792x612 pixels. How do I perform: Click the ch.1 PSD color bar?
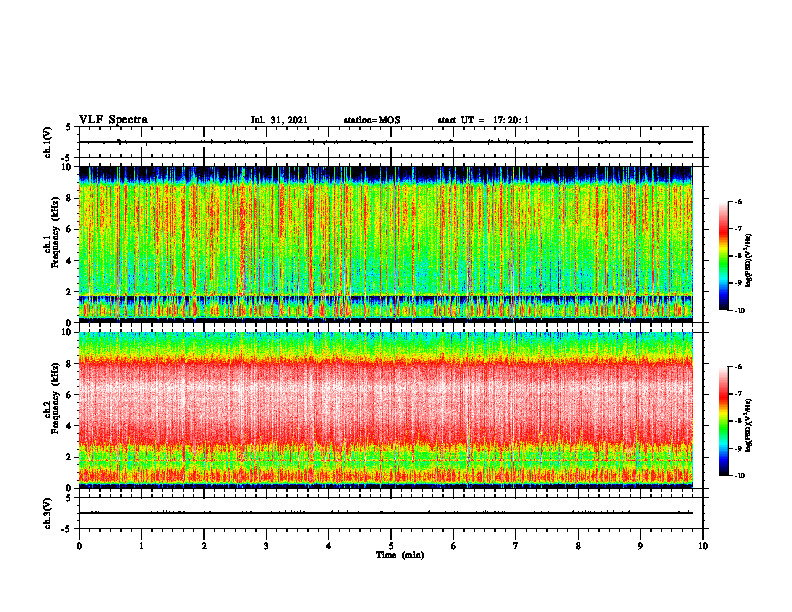point(723,256)
